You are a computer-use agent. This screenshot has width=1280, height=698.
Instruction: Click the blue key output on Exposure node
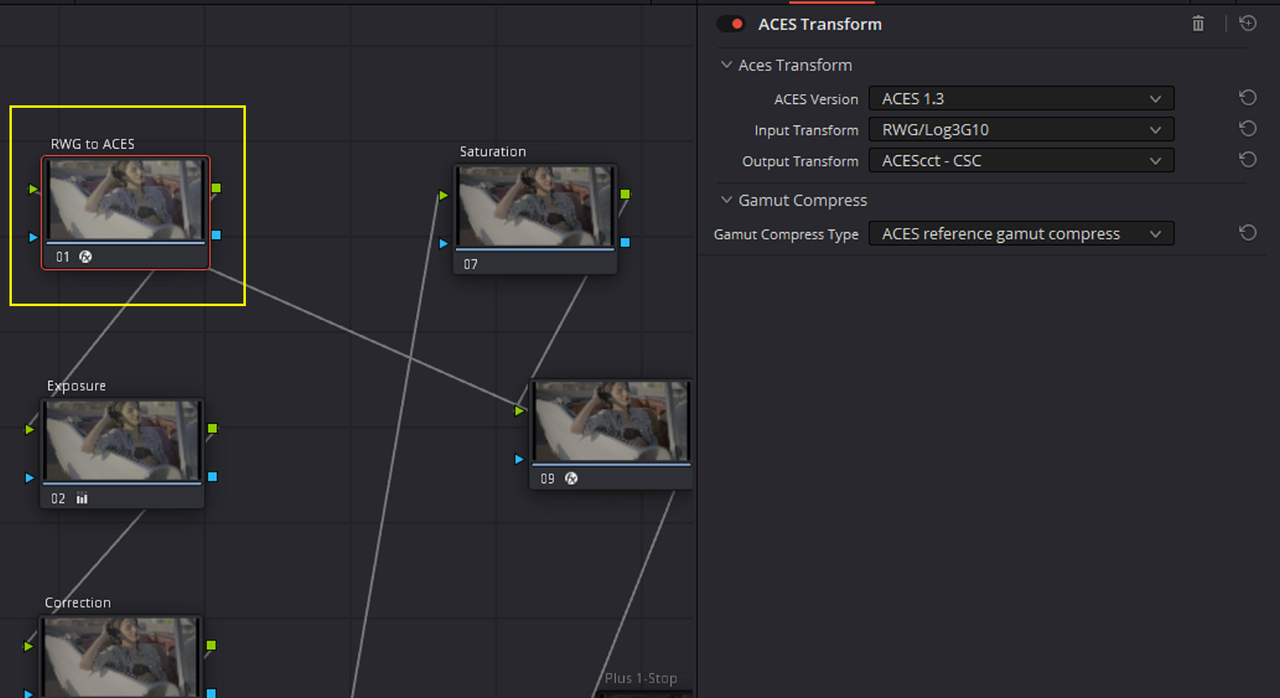click(212, 477)
